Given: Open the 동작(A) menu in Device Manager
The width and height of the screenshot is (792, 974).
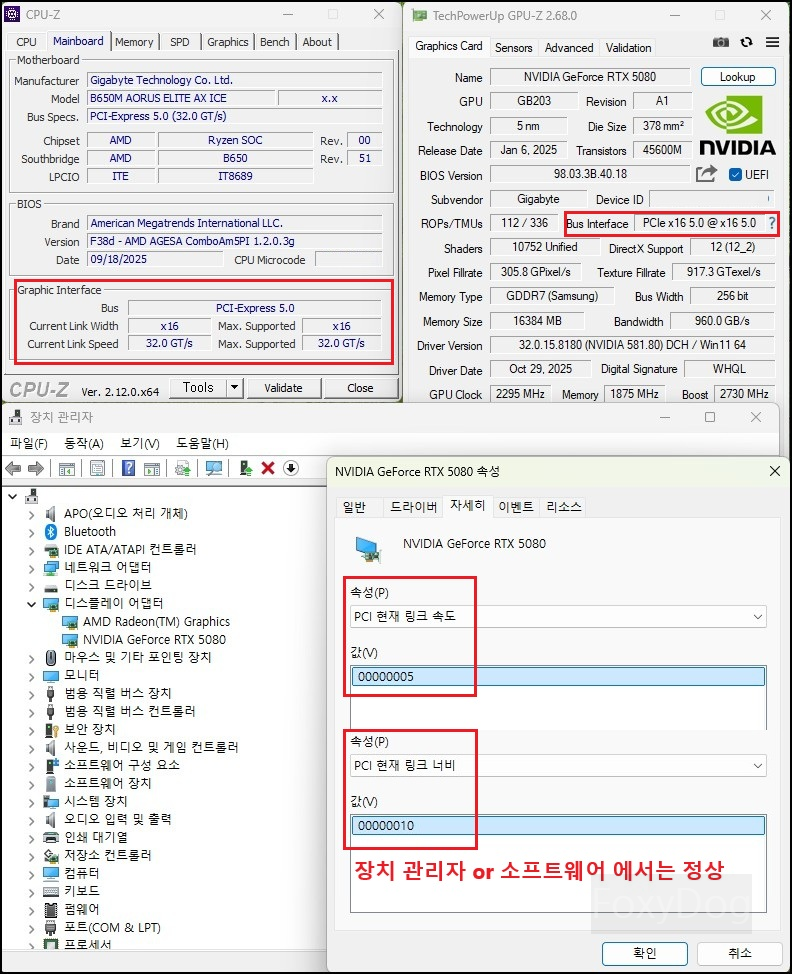Looking at the screenshot, I should tap(83, 444).
